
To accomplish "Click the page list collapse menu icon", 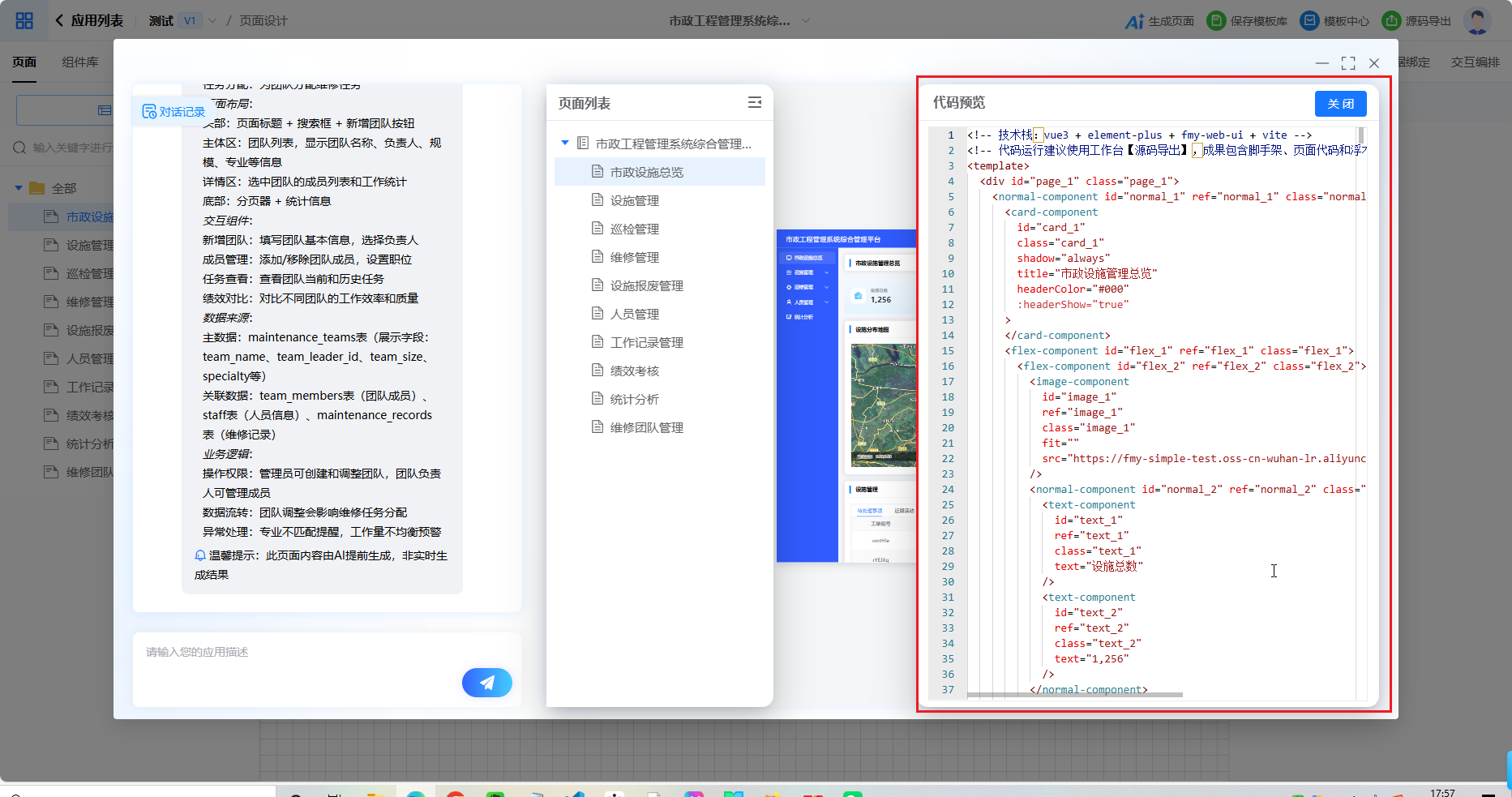I will pyautogui.click(x=754, y=102).
